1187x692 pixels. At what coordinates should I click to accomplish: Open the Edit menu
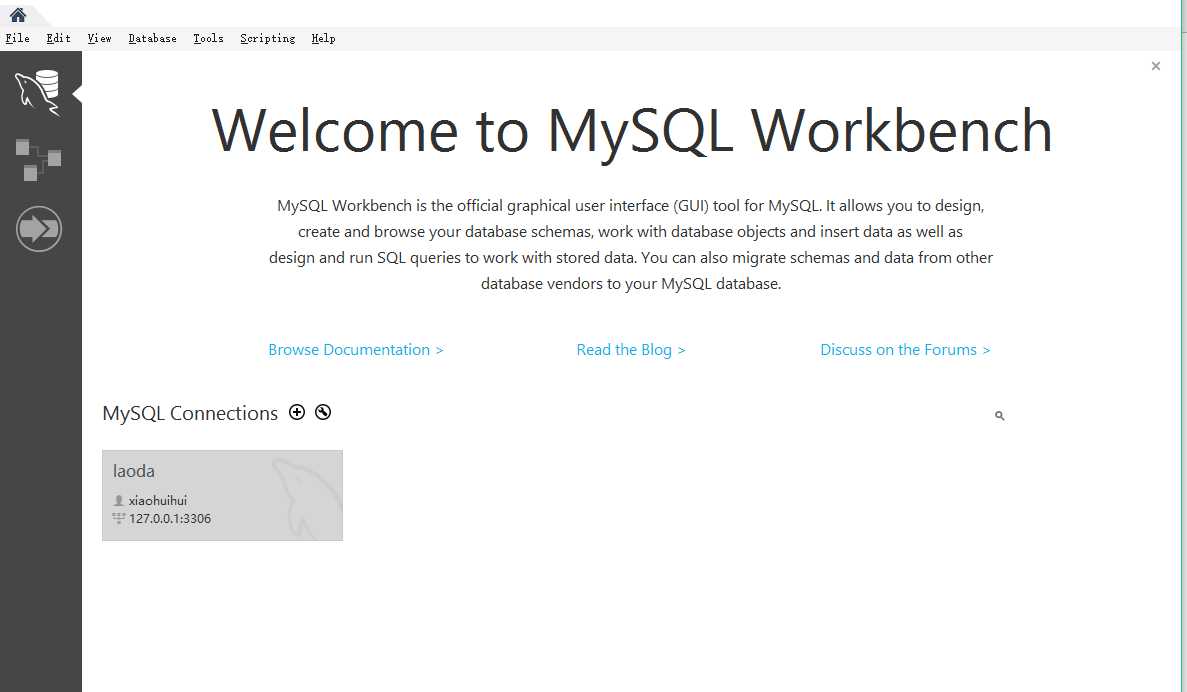point(58,39)
